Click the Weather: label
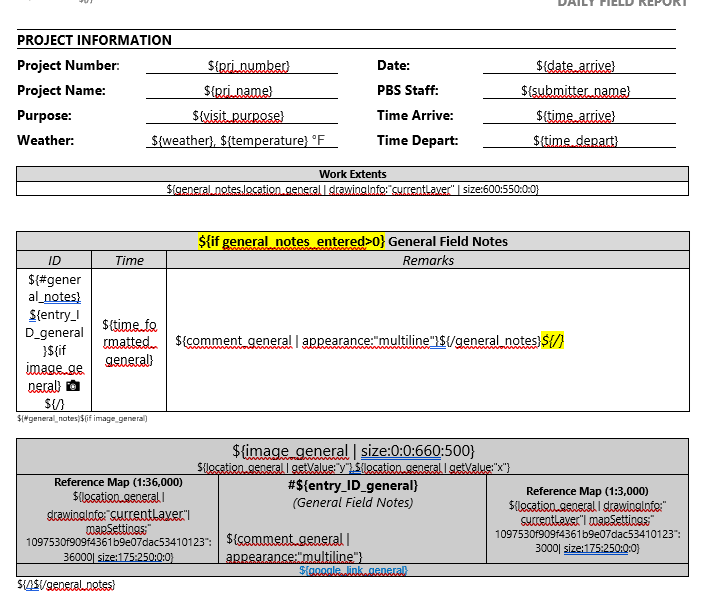 (45, 140)
